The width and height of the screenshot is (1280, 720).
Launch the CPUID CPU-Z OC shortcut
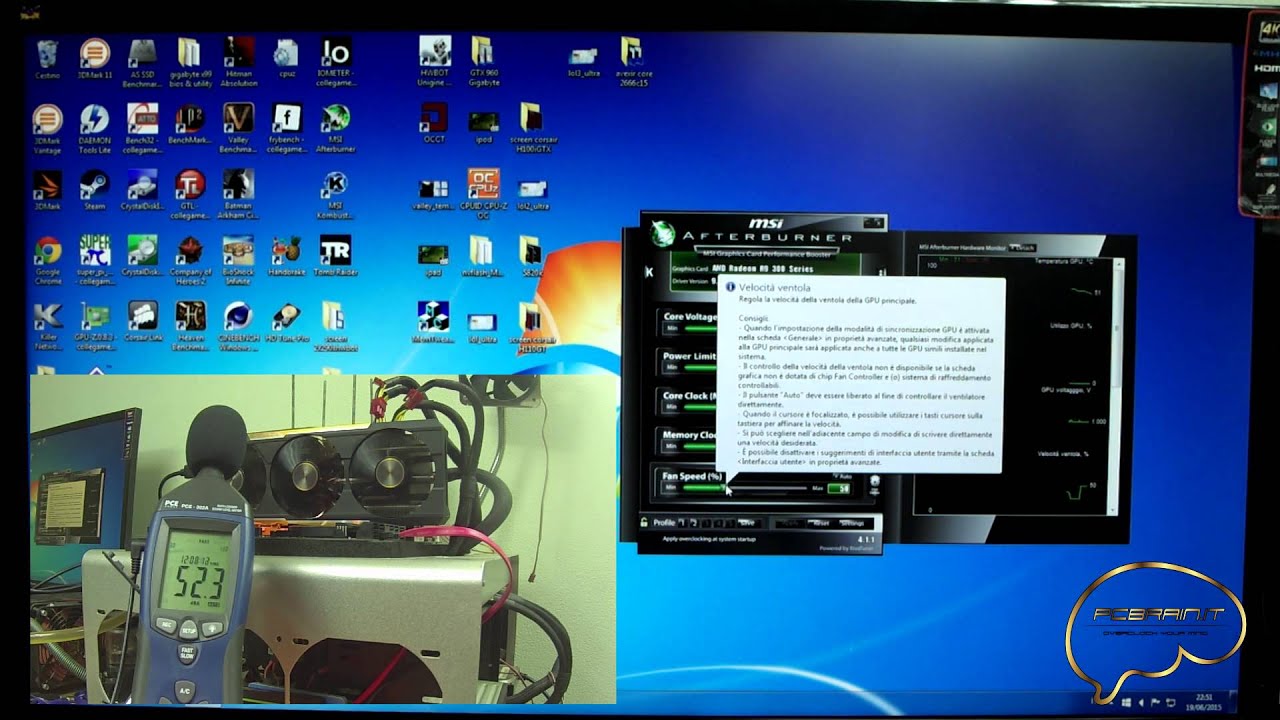point(483,193)
